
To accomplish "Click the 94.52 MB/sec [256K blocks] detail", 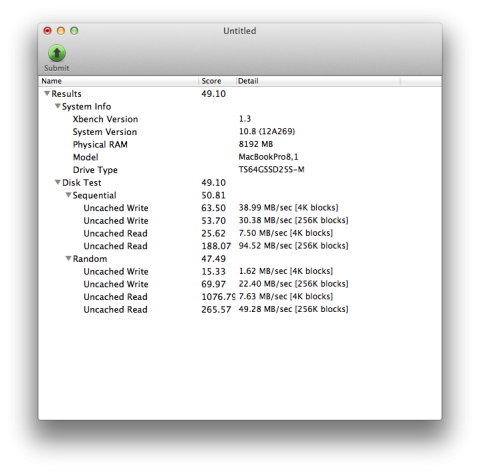I will pyautogui.click(x=293, y=245).
